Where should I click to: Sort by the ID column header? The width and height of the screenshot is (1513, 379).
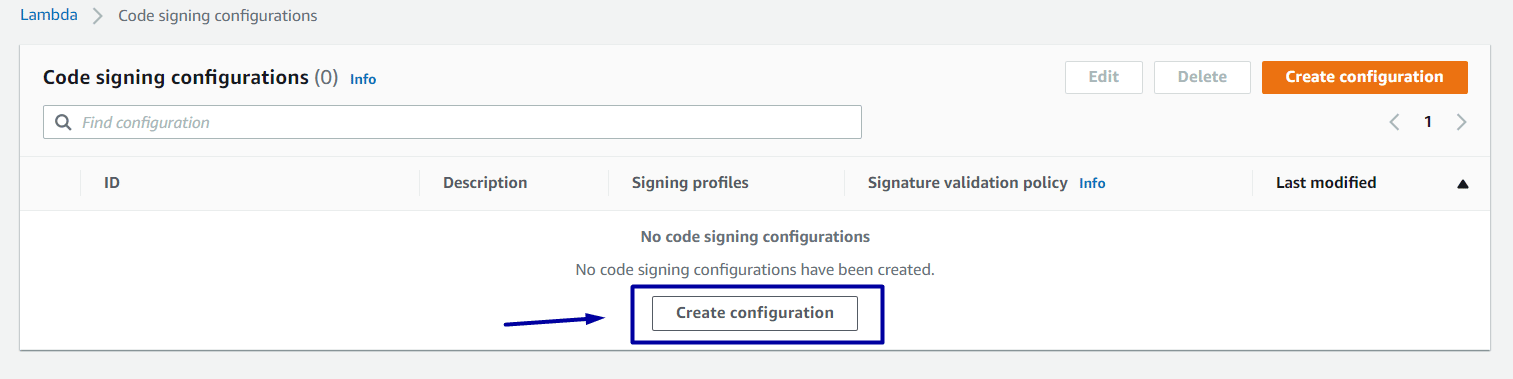tap(112, 183)
